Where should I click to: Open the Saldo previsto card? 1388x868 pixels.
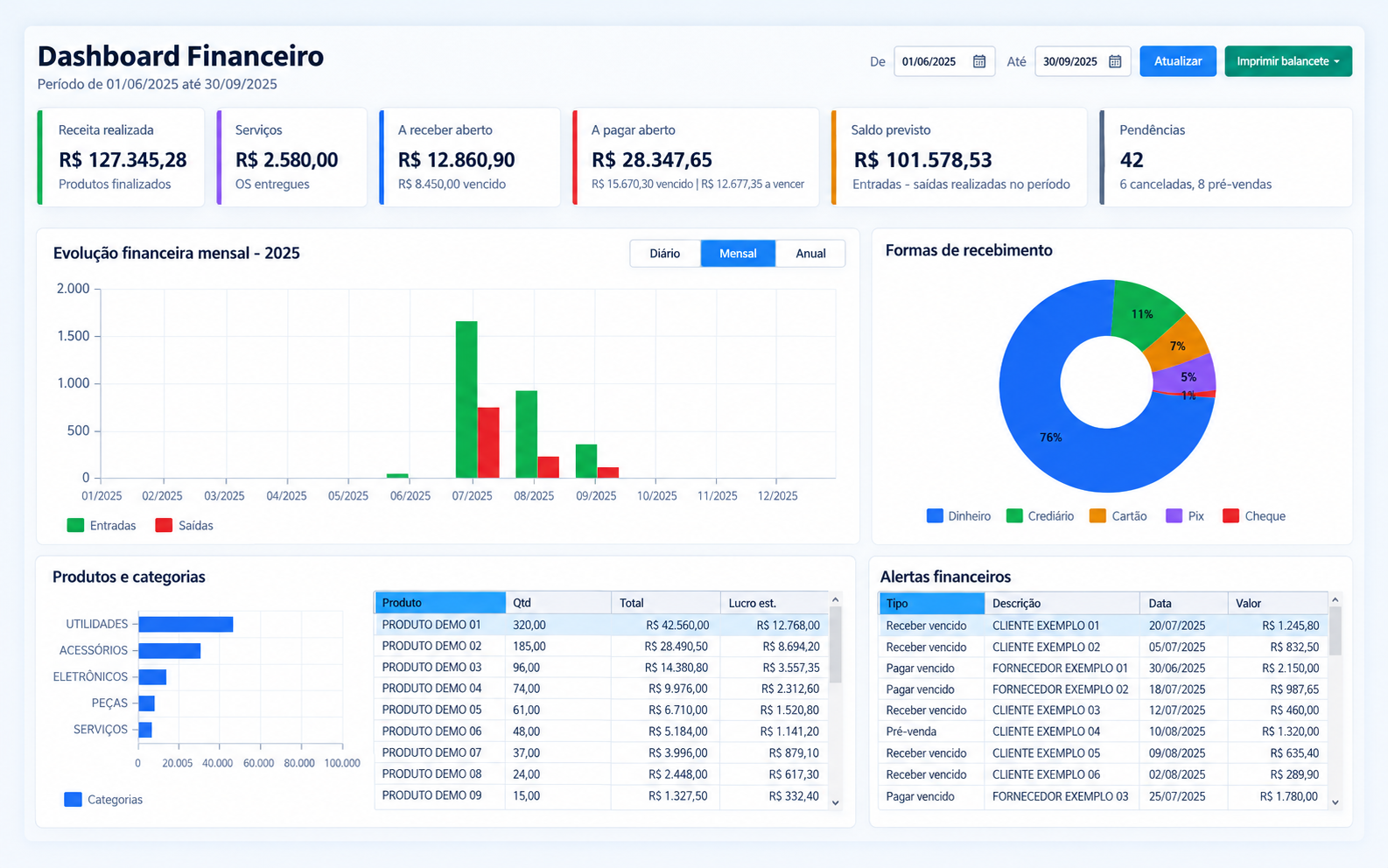coord(959,157)
